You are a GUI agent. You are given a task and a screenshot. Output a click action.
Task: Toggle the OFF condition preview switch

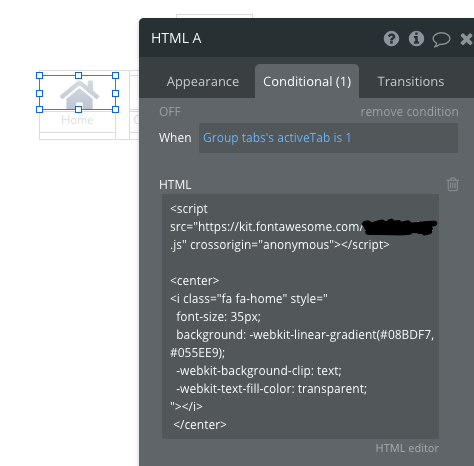click(x=170, y=112)
